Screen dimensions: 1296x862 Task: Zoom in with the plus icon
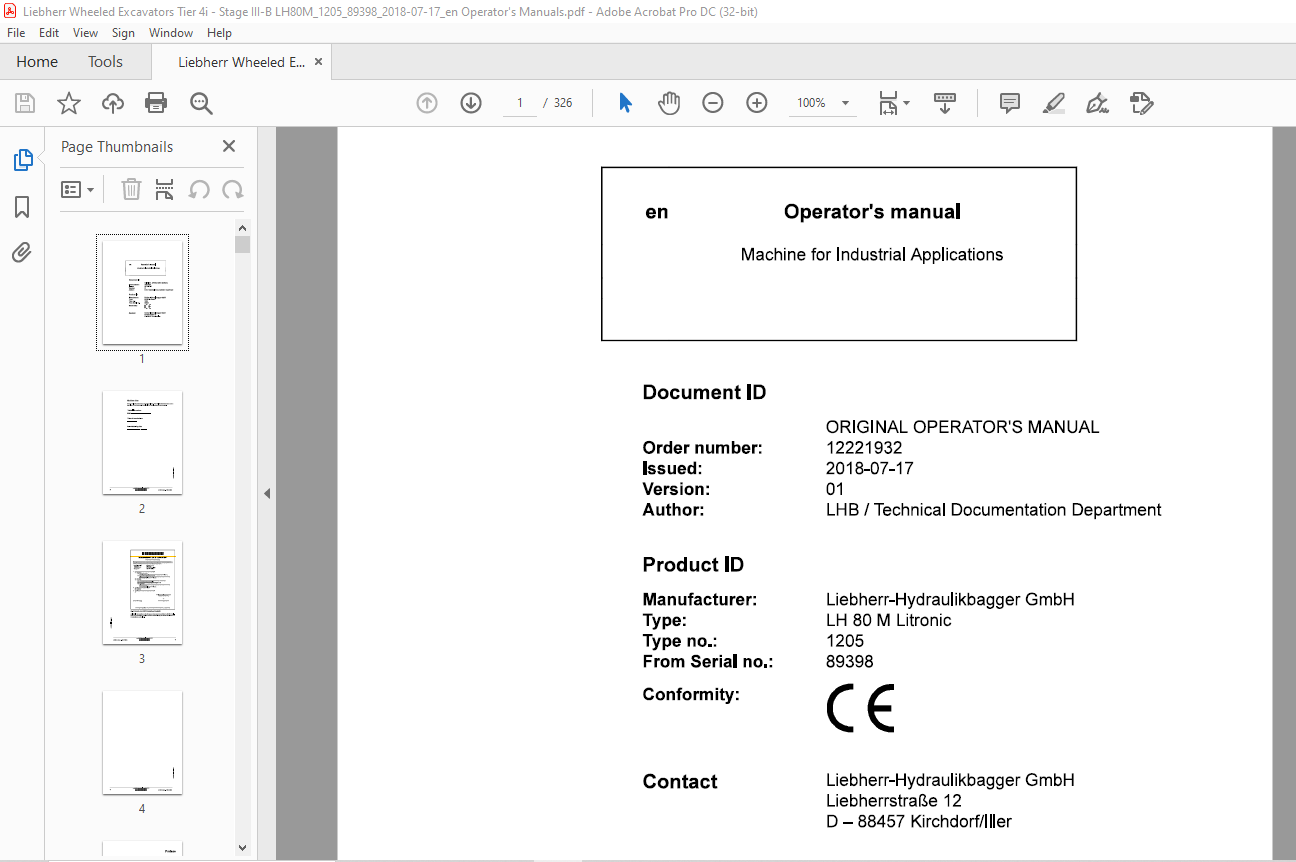tap(757, 103)
